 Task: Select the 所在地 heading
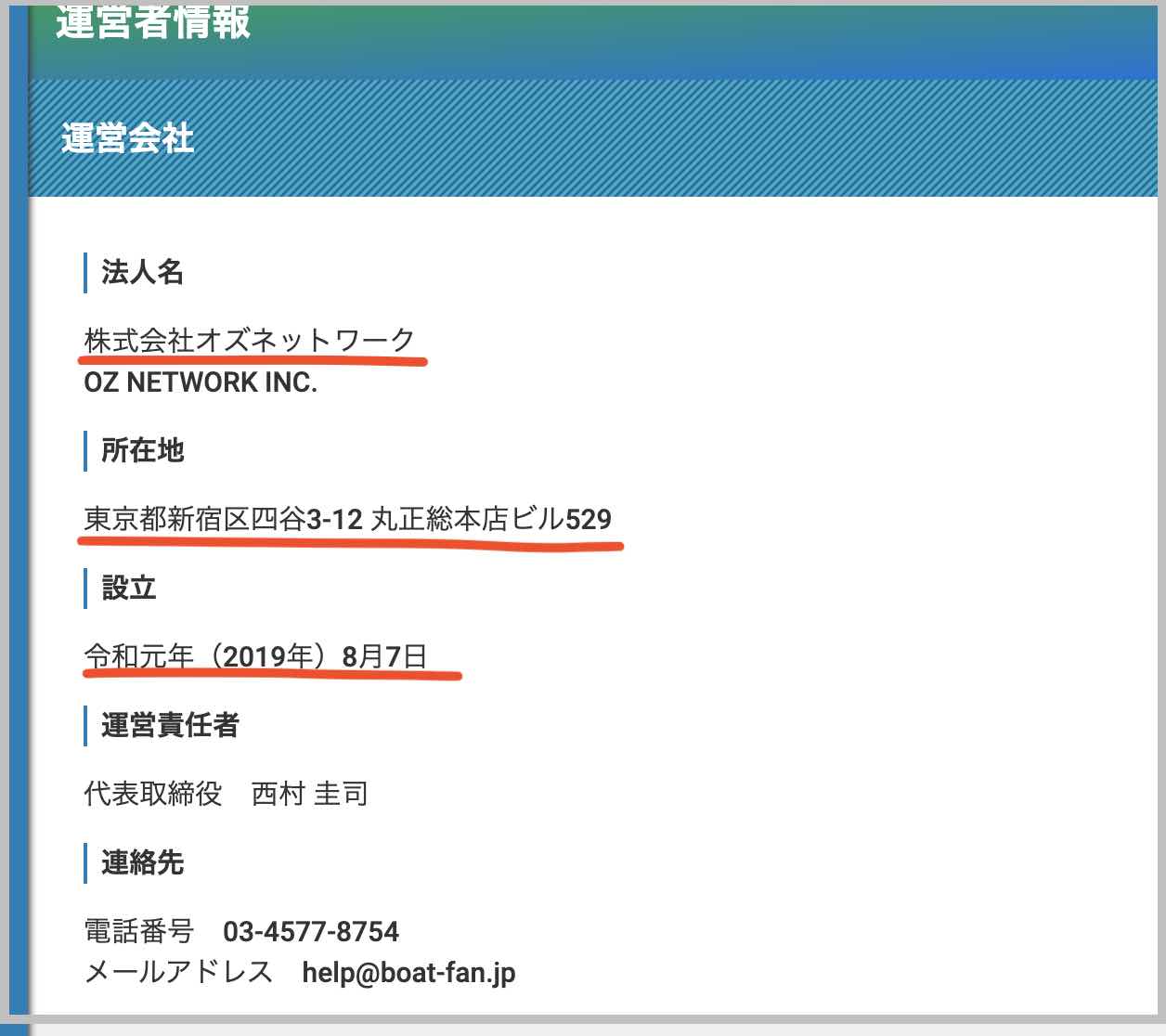coord(142,450)
